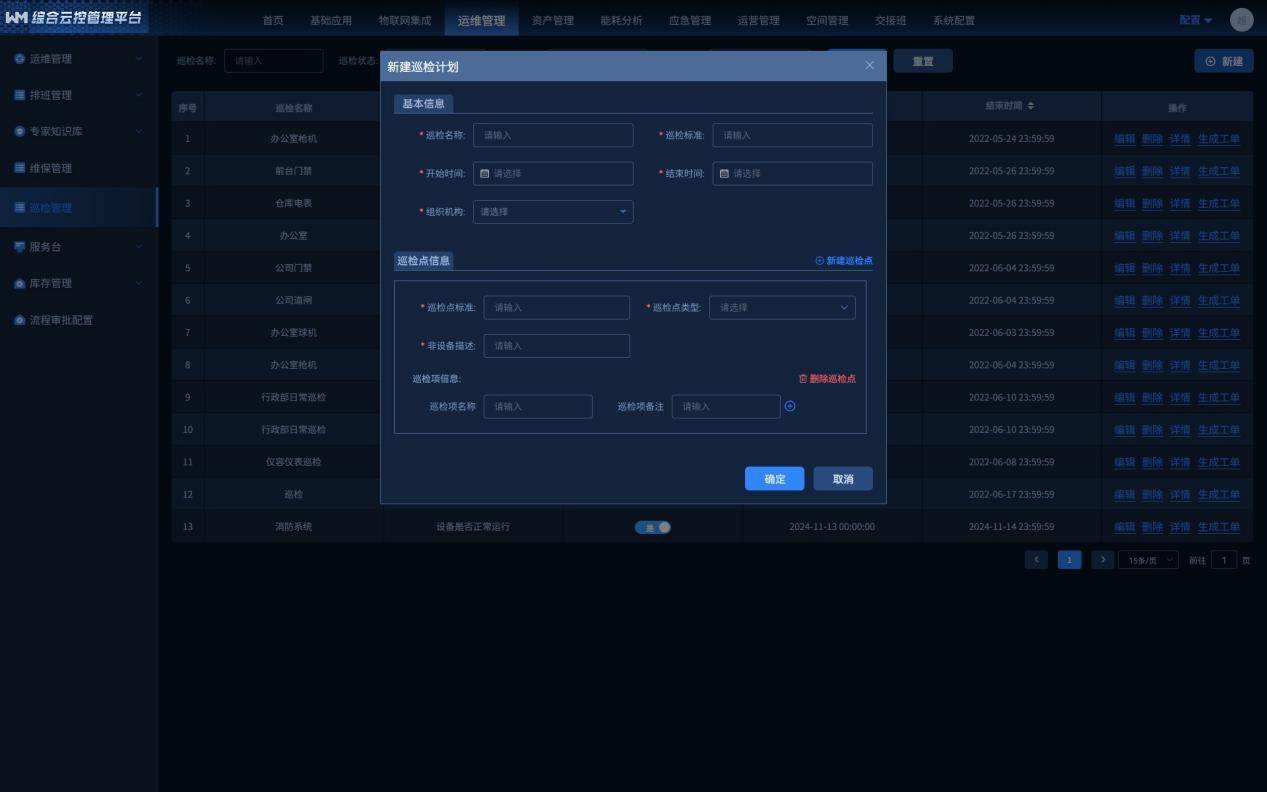Image resolution: width=1267 pixels, height=792 pixels.
Task: Switch to 资产管理 top navigation tab
Action: [552, 20]
